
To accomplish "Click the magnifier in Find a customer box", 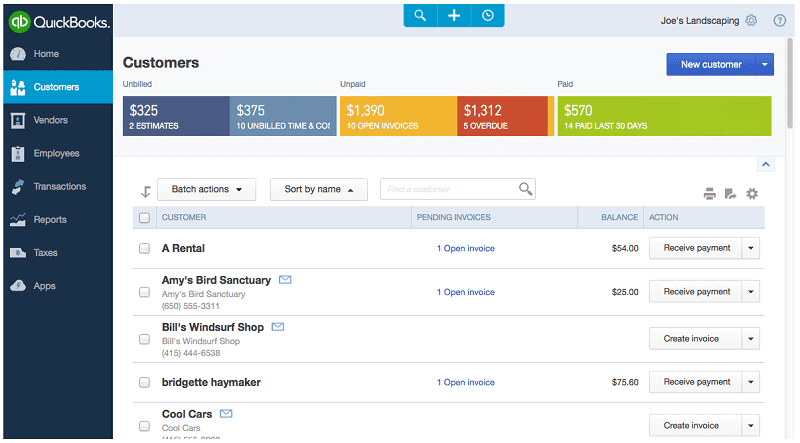I will [x=526, y=189].
